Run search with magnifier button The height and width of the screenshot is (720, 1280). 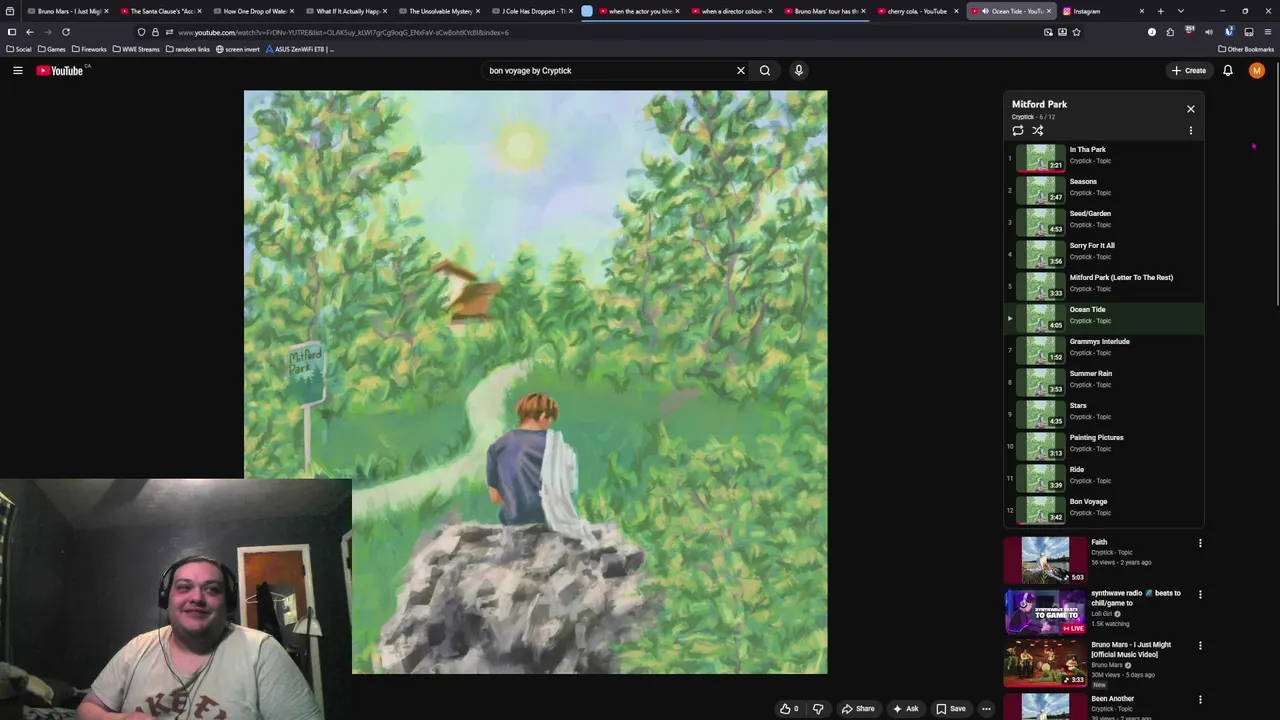coord(765,70)
